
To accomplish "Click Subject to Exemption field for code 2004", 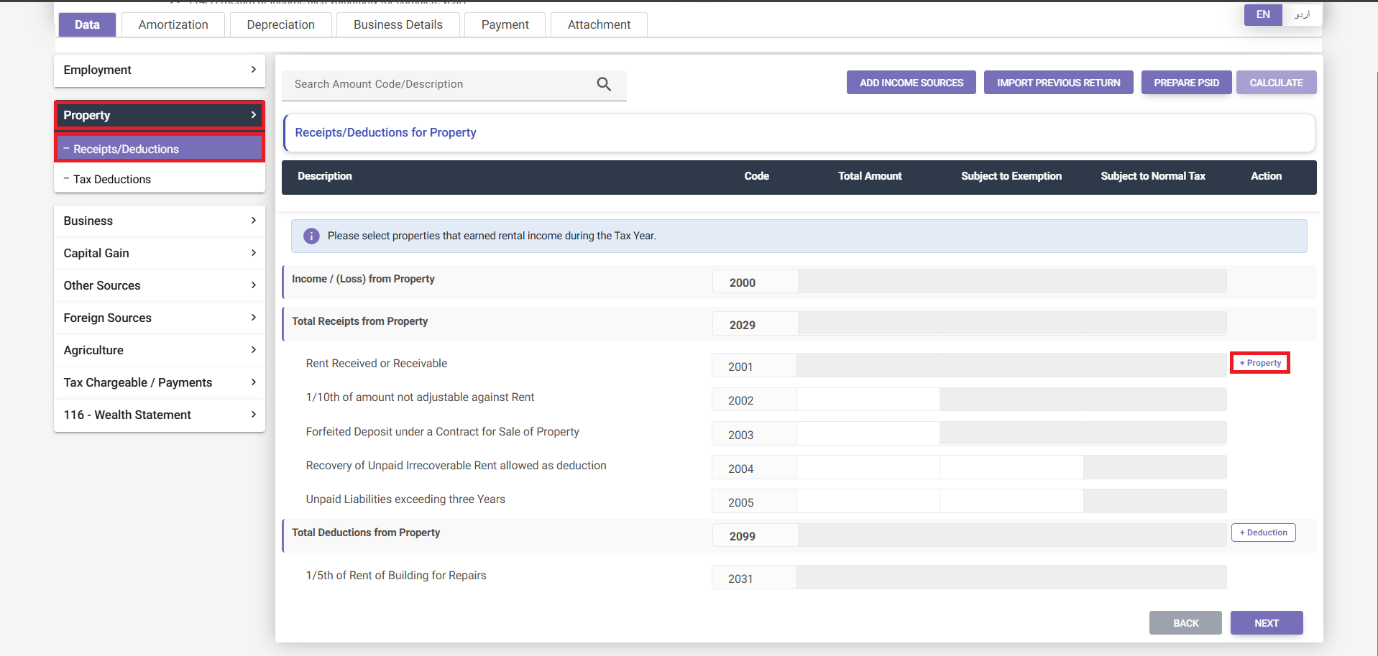I will pyautogui.click(x=1011, y=468).
